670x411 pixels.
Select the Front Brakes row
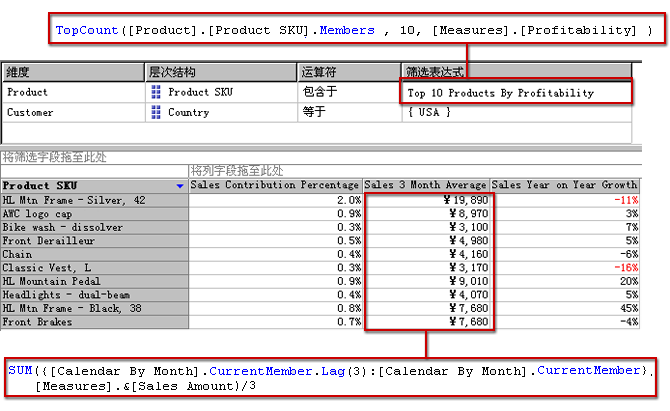(x=94, y=322)
